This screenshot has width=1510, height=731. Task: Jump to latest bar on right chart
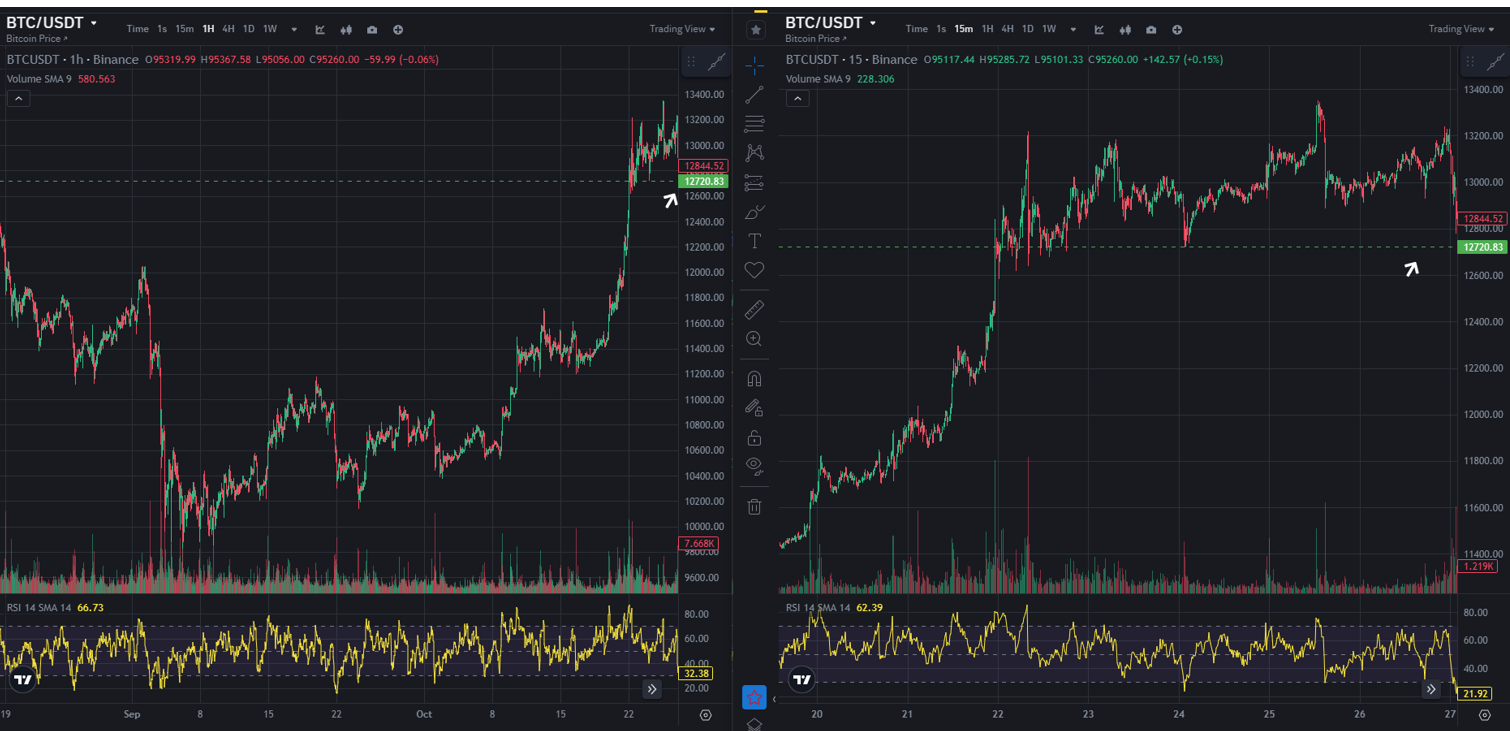1431,689
